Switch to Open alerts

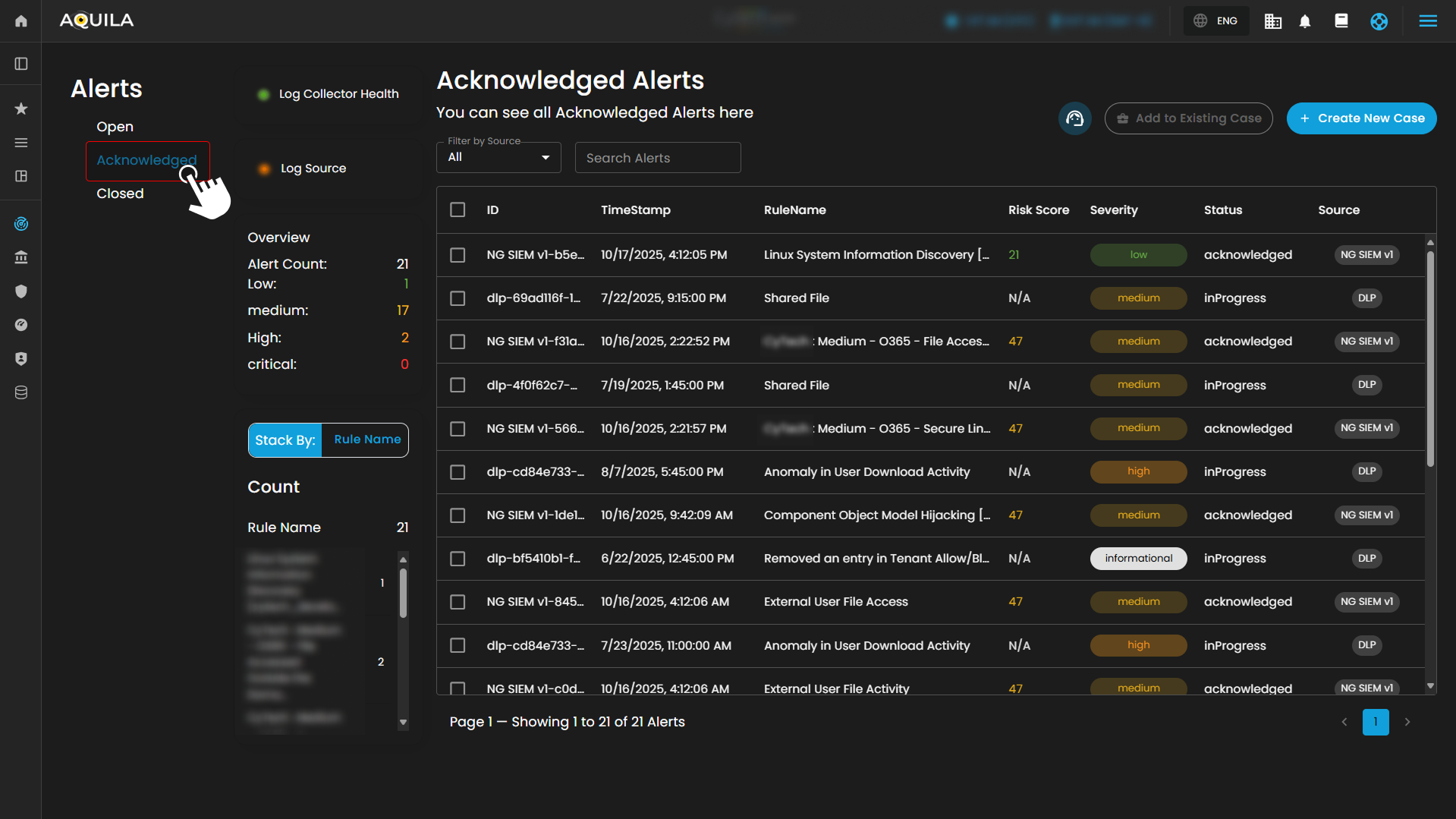click(115, 127)
